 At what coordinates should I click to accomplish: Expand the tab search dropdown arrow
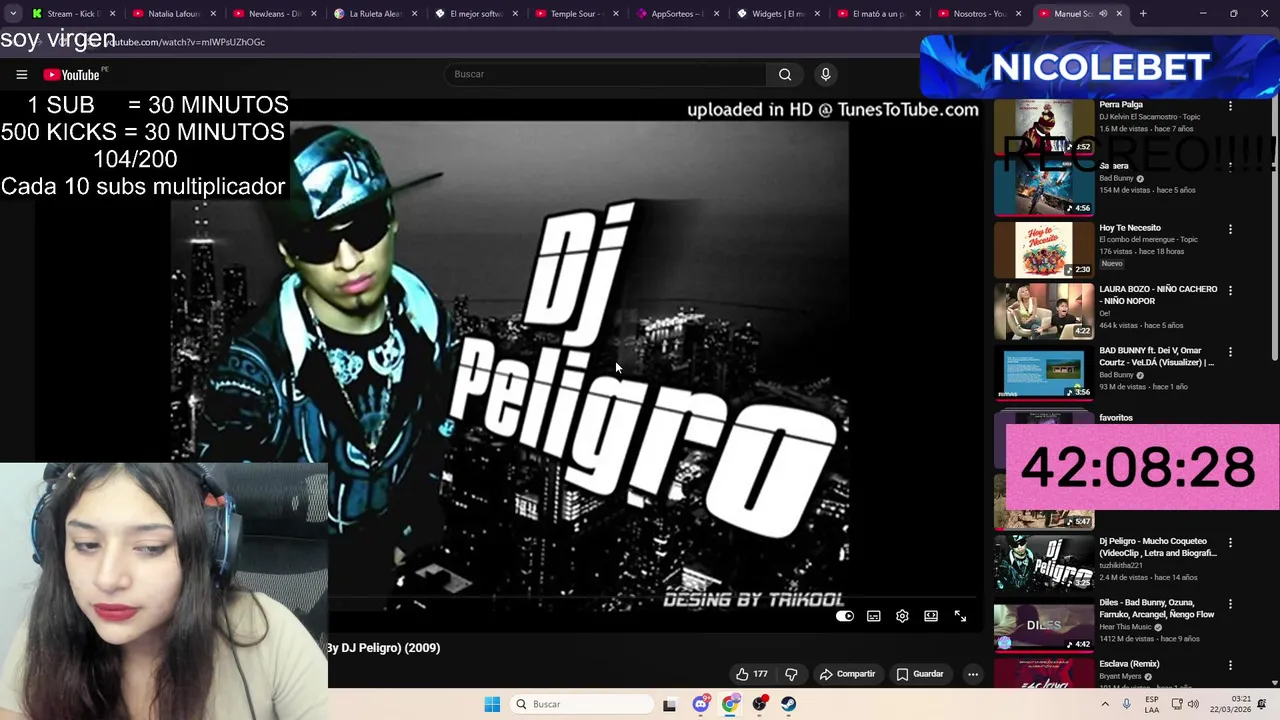pos(13,14)
